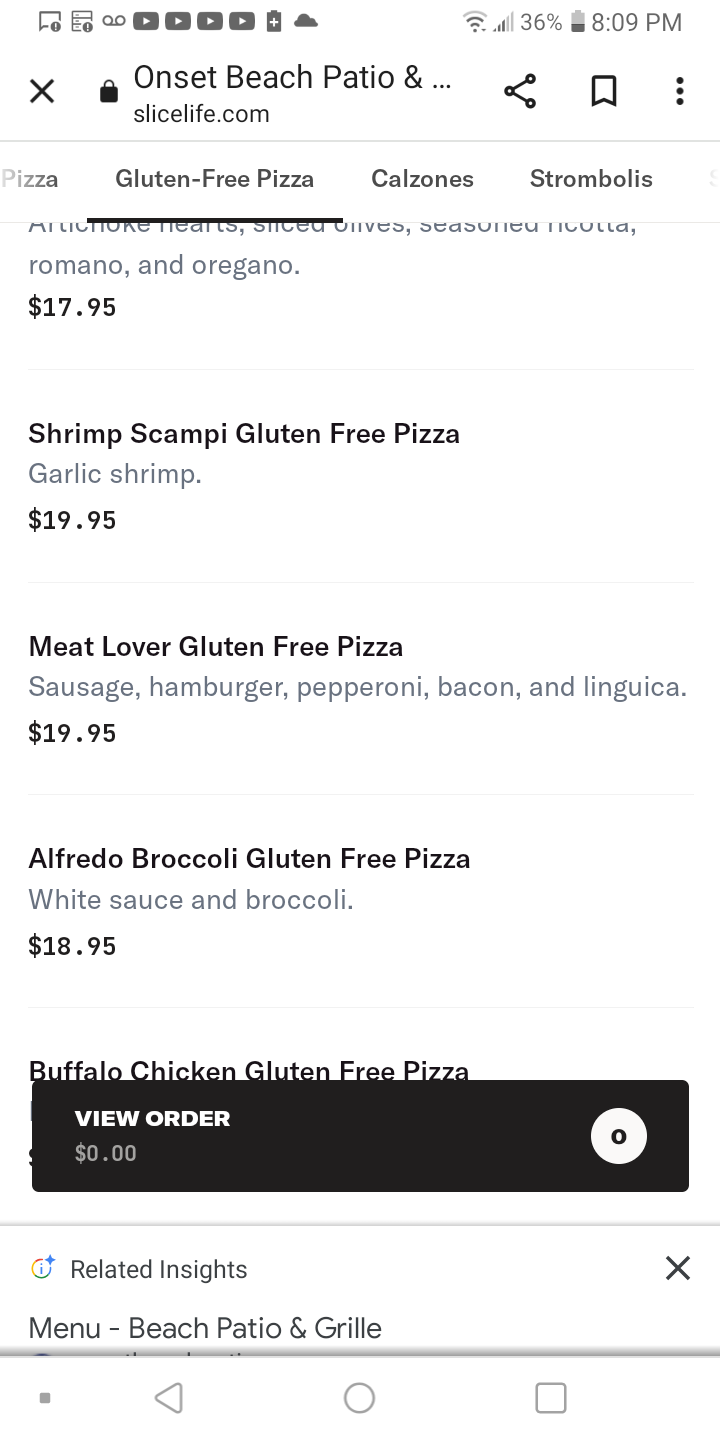The height and width of the screenshot is (1440, 720).
Task: Open recent apps with square button
Action: 550,1397
